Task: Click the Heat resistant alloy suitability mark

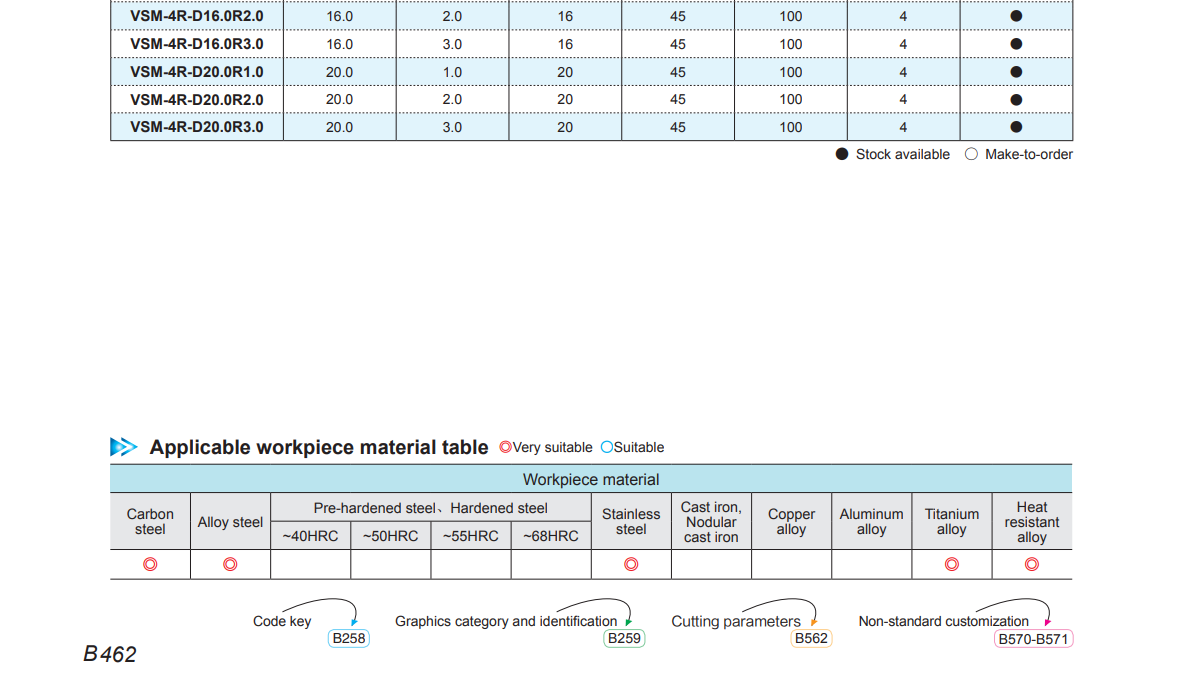Action: (1032, 564)
